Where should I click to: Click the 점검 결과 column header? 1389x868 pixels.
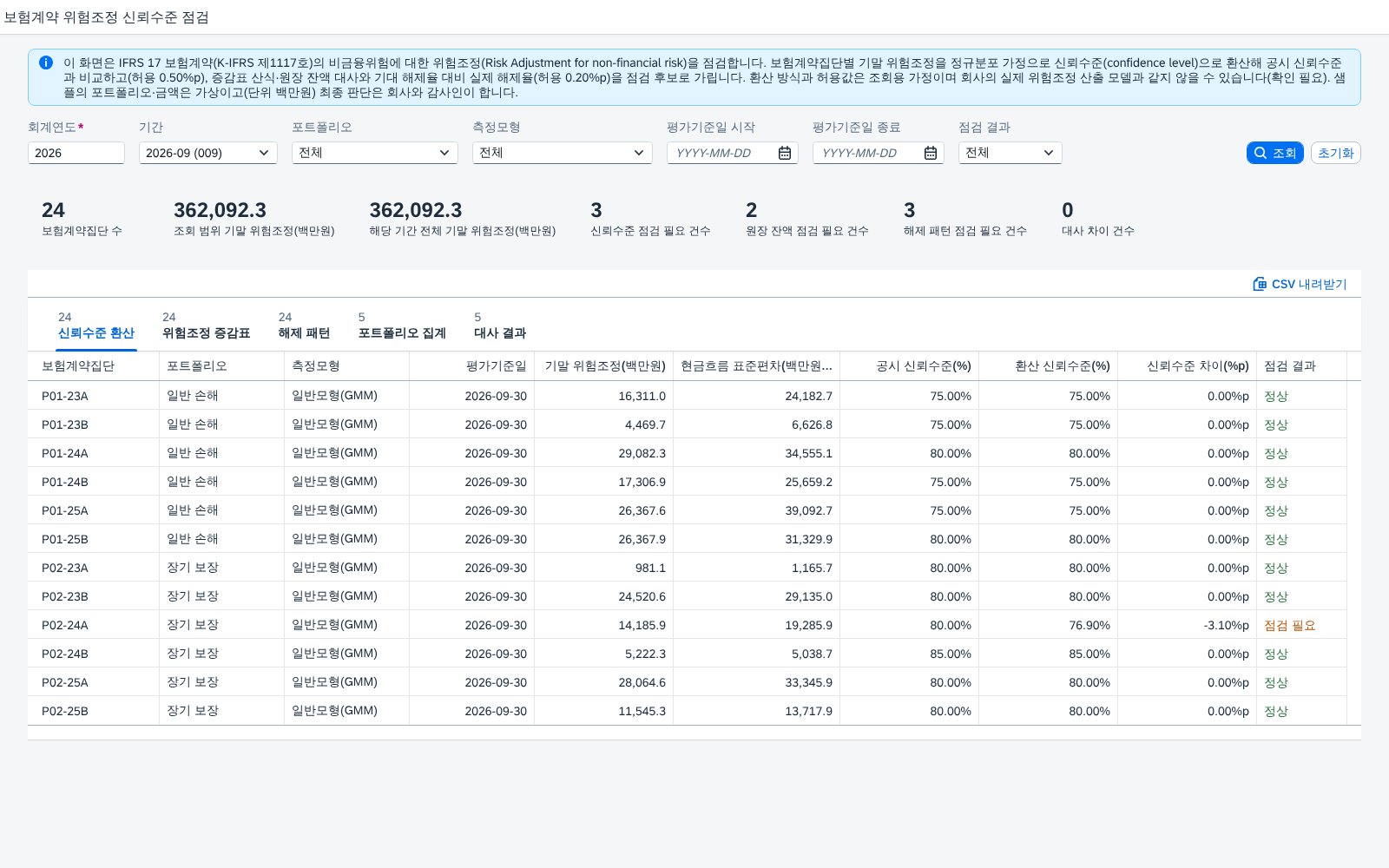click(x=1302, y=366)
